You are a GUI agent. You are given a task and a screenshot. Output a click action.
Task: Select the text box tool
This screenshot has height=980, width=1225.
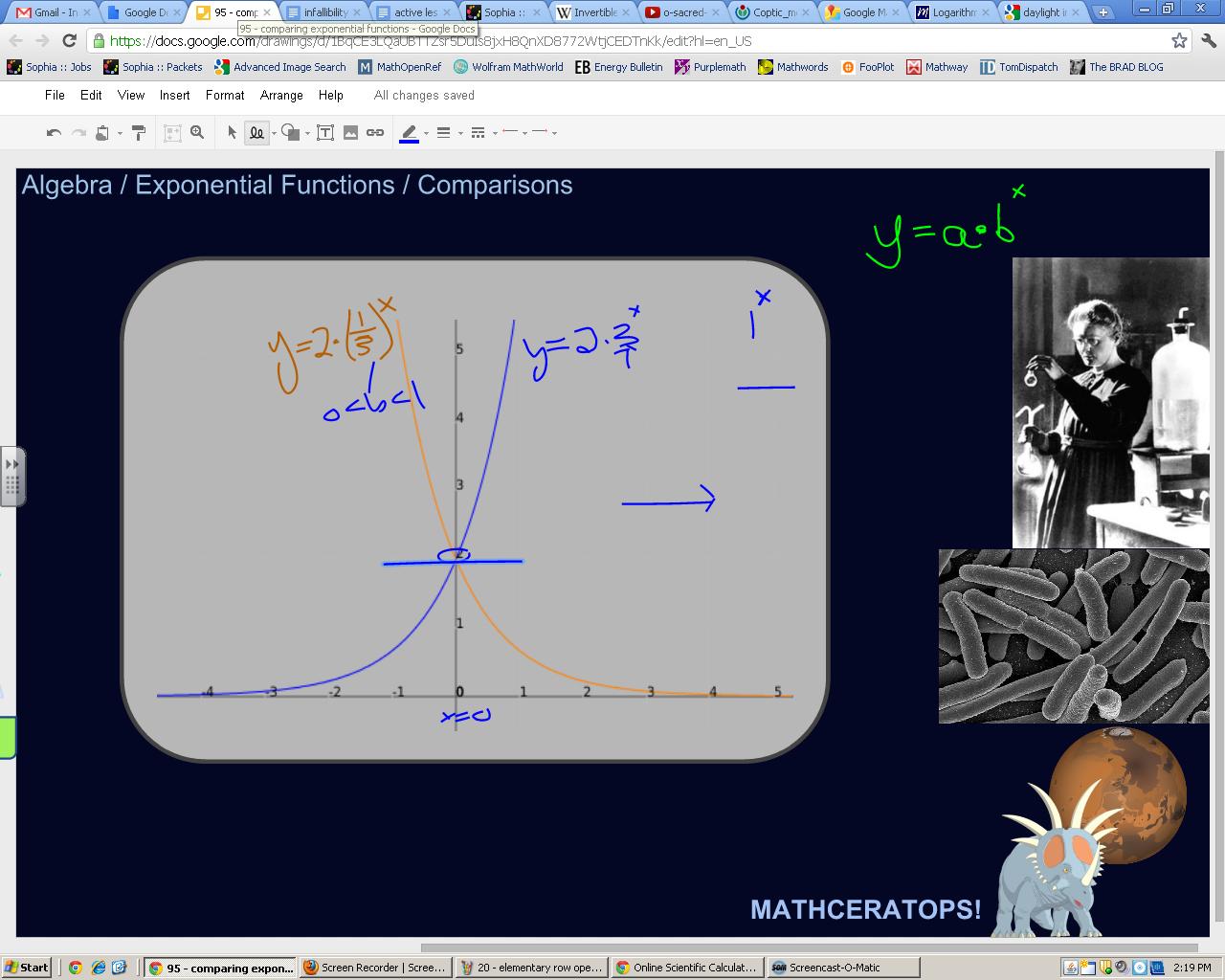[325, 133]
